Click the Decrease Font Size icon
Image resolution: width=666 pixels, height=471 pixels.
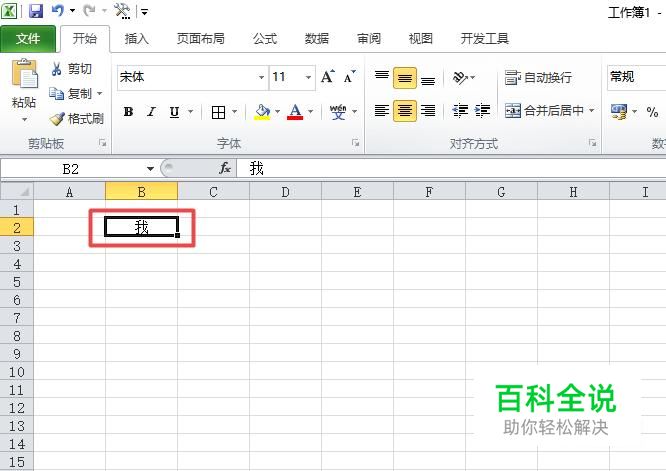click(350, 77)
